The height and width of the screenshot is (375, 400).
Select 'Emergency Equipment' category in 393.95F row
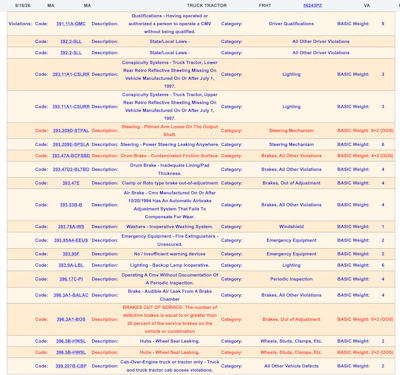tap(291, 254)
